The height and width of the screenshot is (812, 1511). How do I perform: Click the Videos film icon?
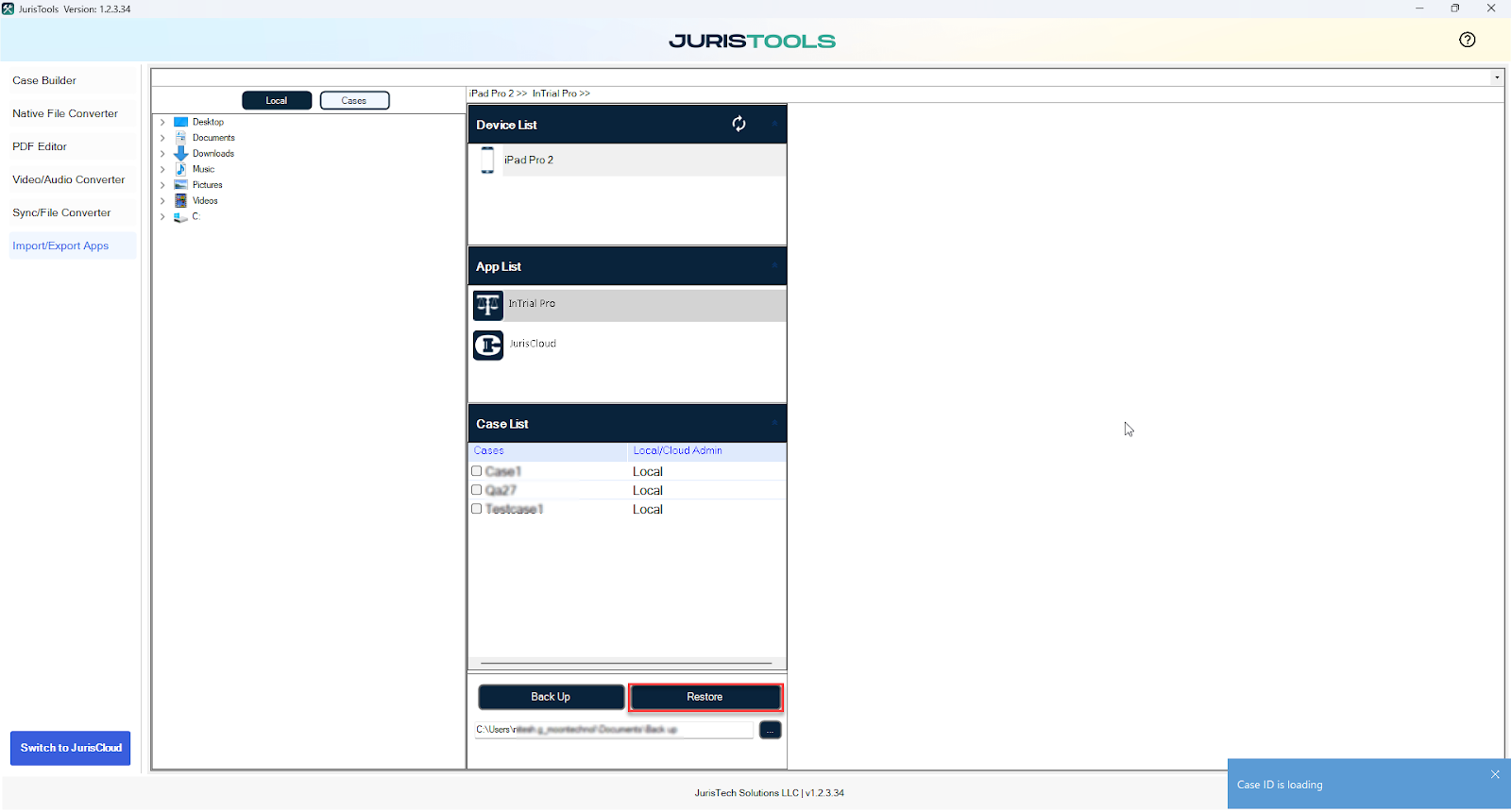(181, 200)
